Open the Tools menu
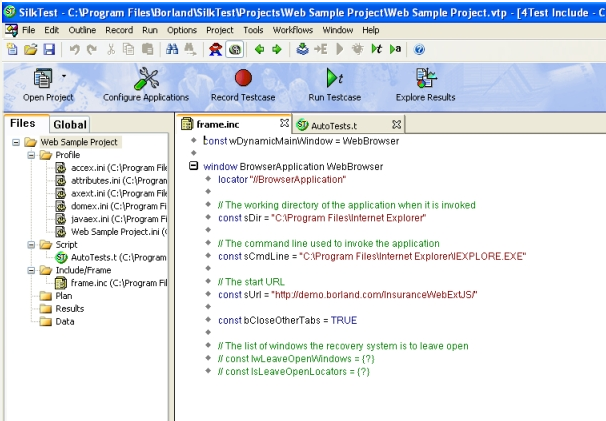606x421 pixels. pyautogui.click(x=253, y=30)
